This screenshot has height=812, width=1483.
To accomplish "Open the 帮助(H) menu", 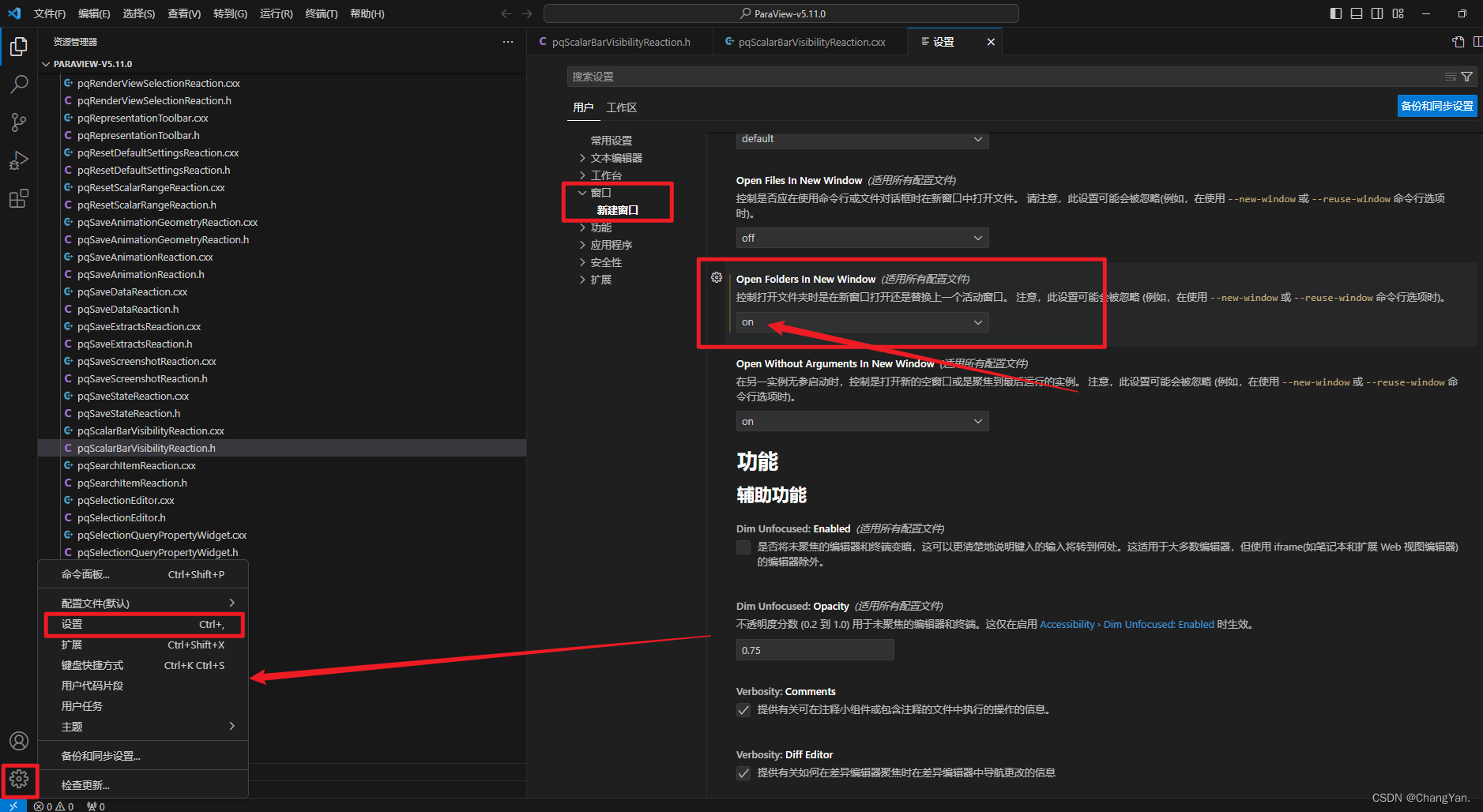I will tap(367, 13).
